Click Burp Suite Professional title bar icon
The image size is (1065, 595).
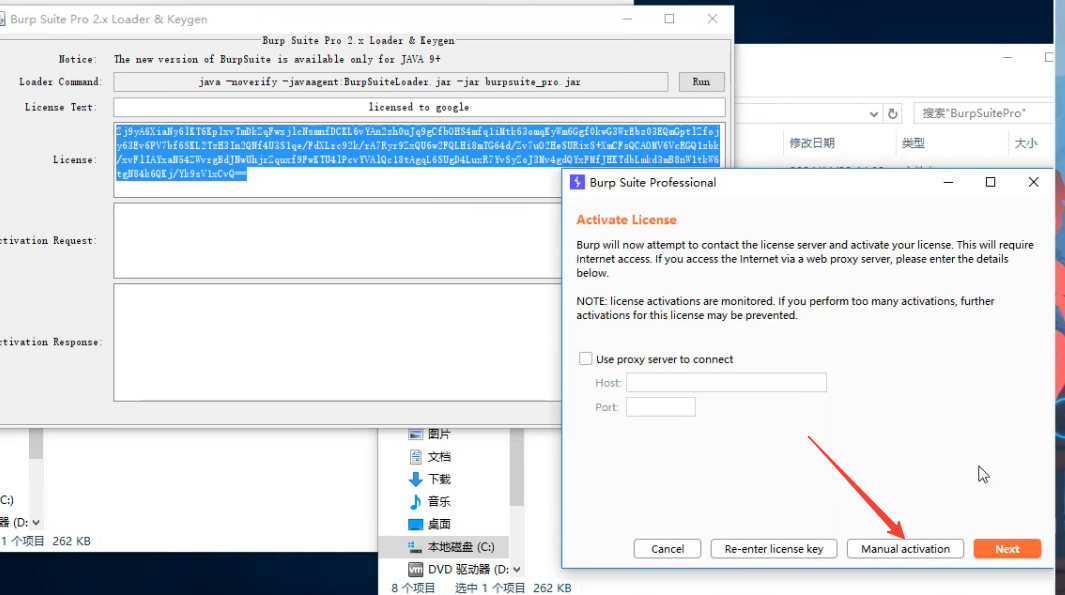tap(577, 182)
